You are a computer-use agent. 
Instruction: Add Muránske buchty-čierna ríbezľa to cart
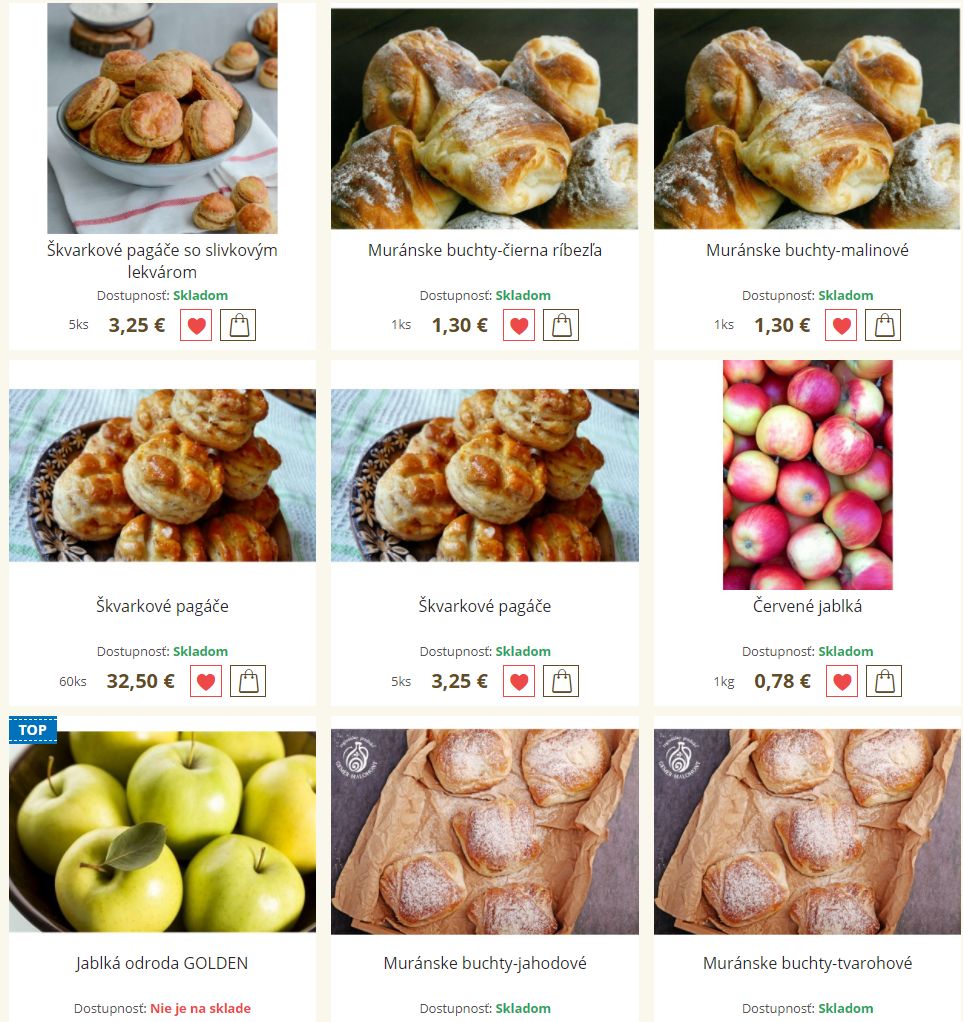point(561,325)
